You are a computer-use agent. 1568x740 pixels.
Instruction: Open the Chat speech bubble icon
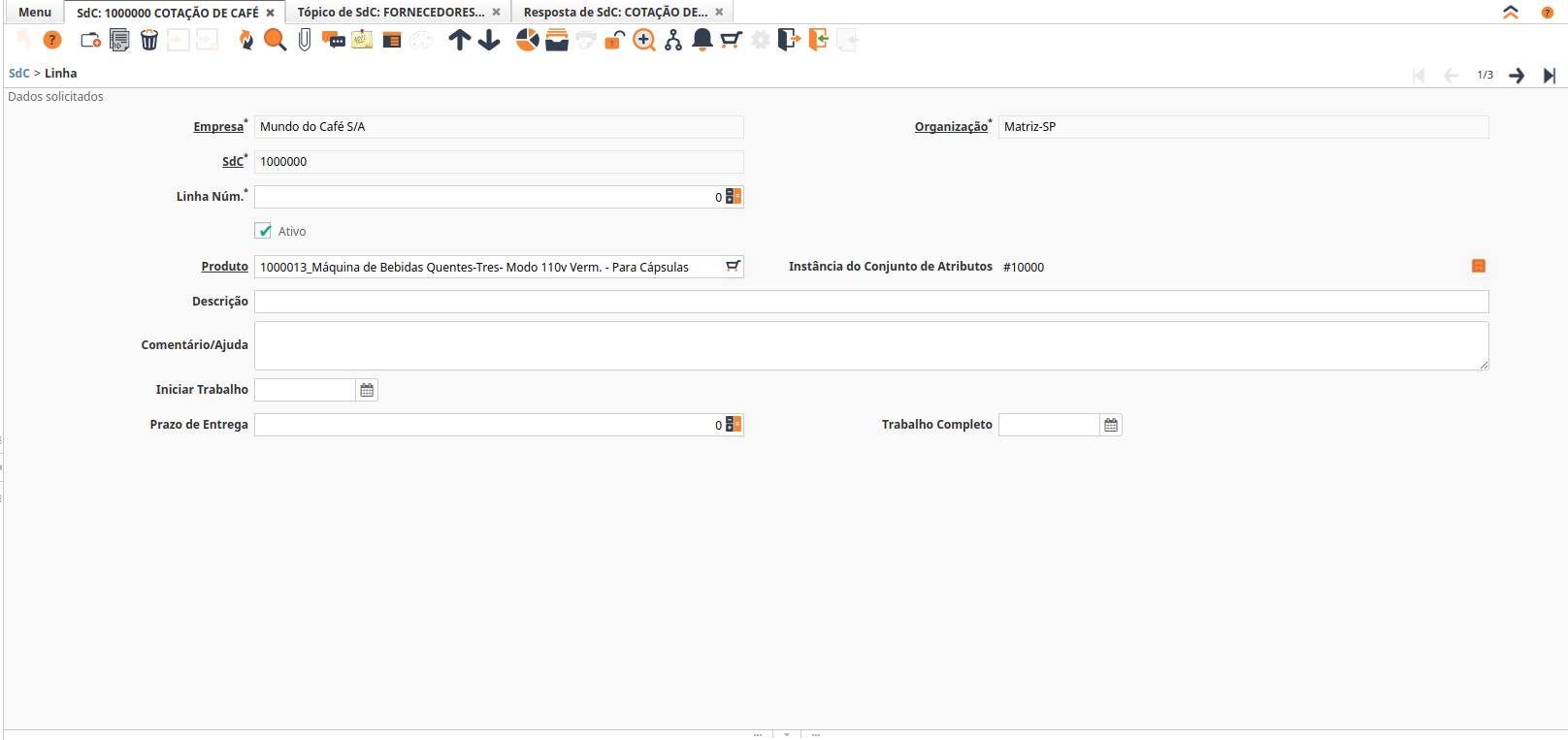click(x=334, y=40)
